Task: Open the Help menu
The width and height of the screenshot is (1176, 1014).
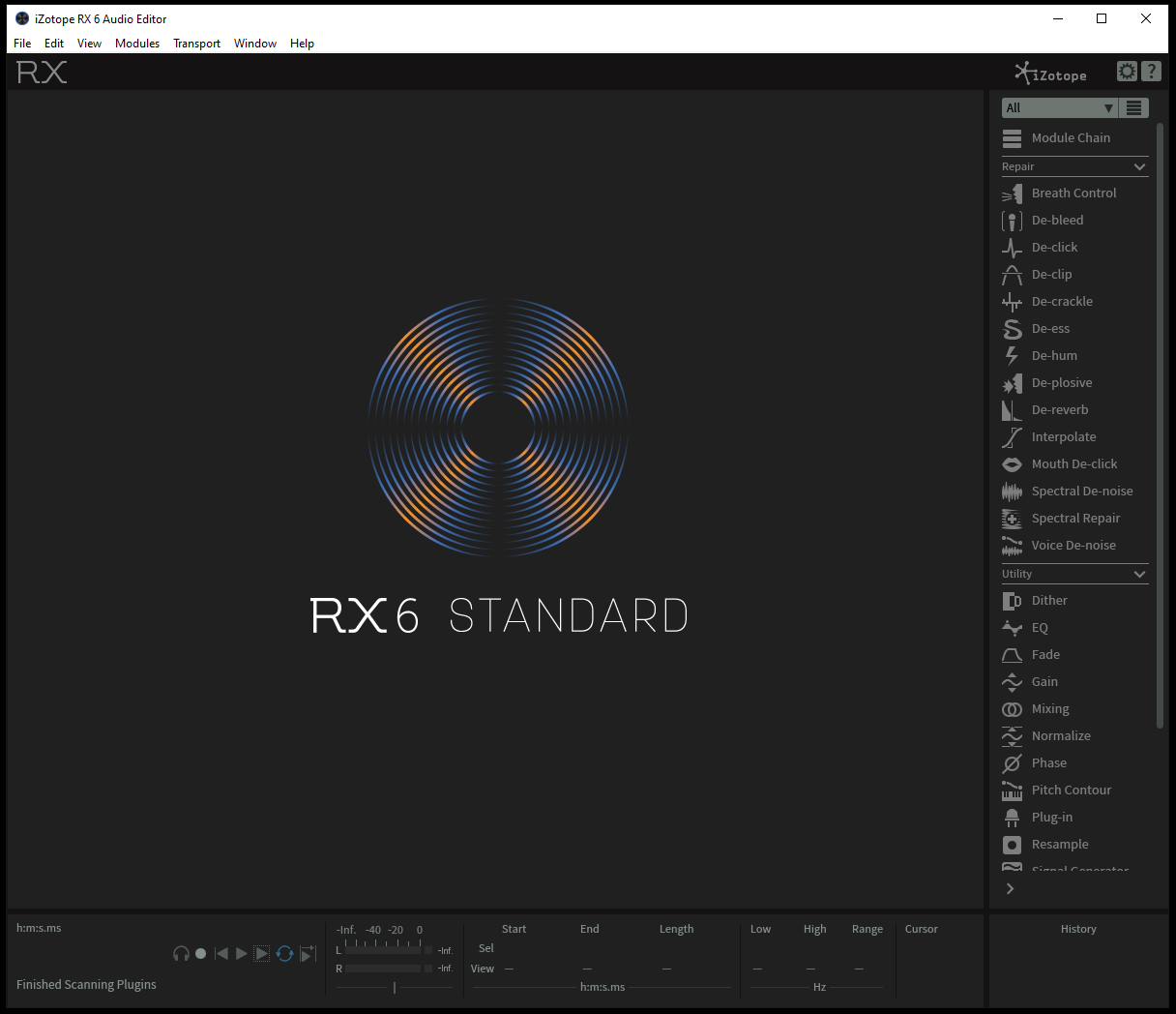Action: [302, 44]
